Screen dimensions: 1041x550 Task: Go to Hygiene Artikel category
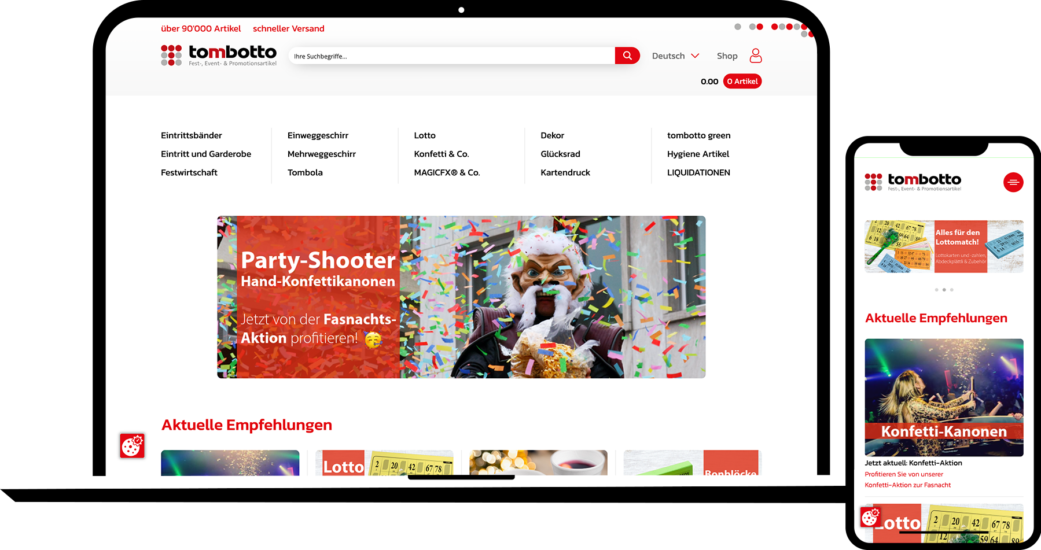(698, 153)
